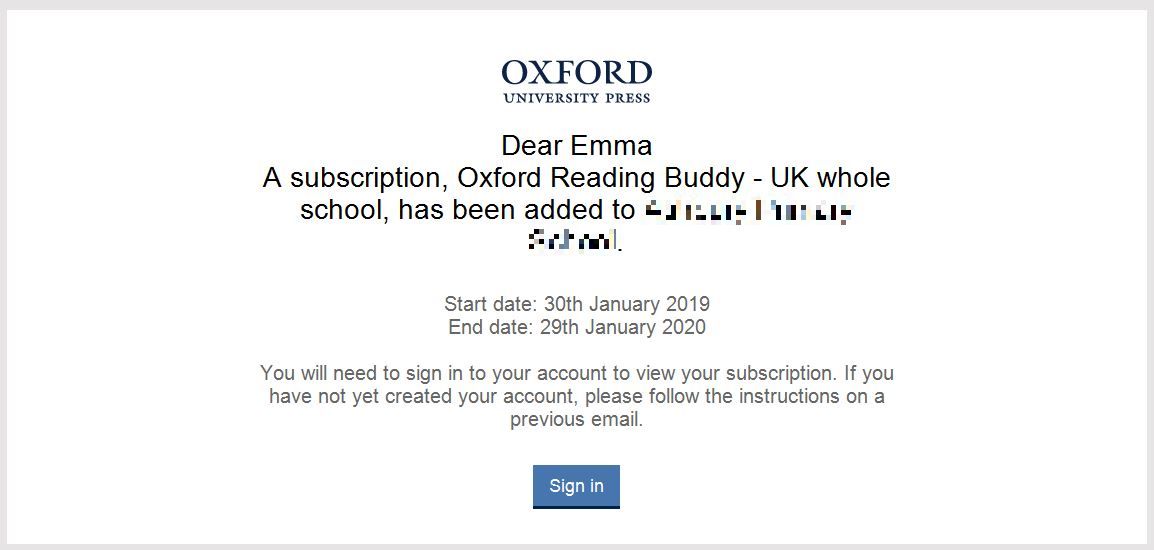Click the 30th January 2019 date
Viewport: 1154px width, 550px height.
point(627,303)
